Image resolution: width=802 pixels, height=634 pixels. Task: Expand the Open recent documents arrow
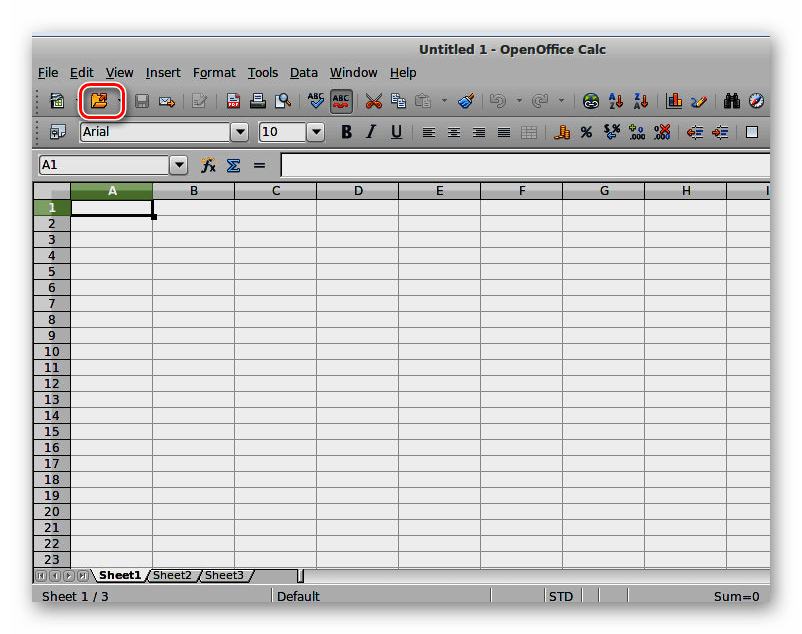(118, 101)
